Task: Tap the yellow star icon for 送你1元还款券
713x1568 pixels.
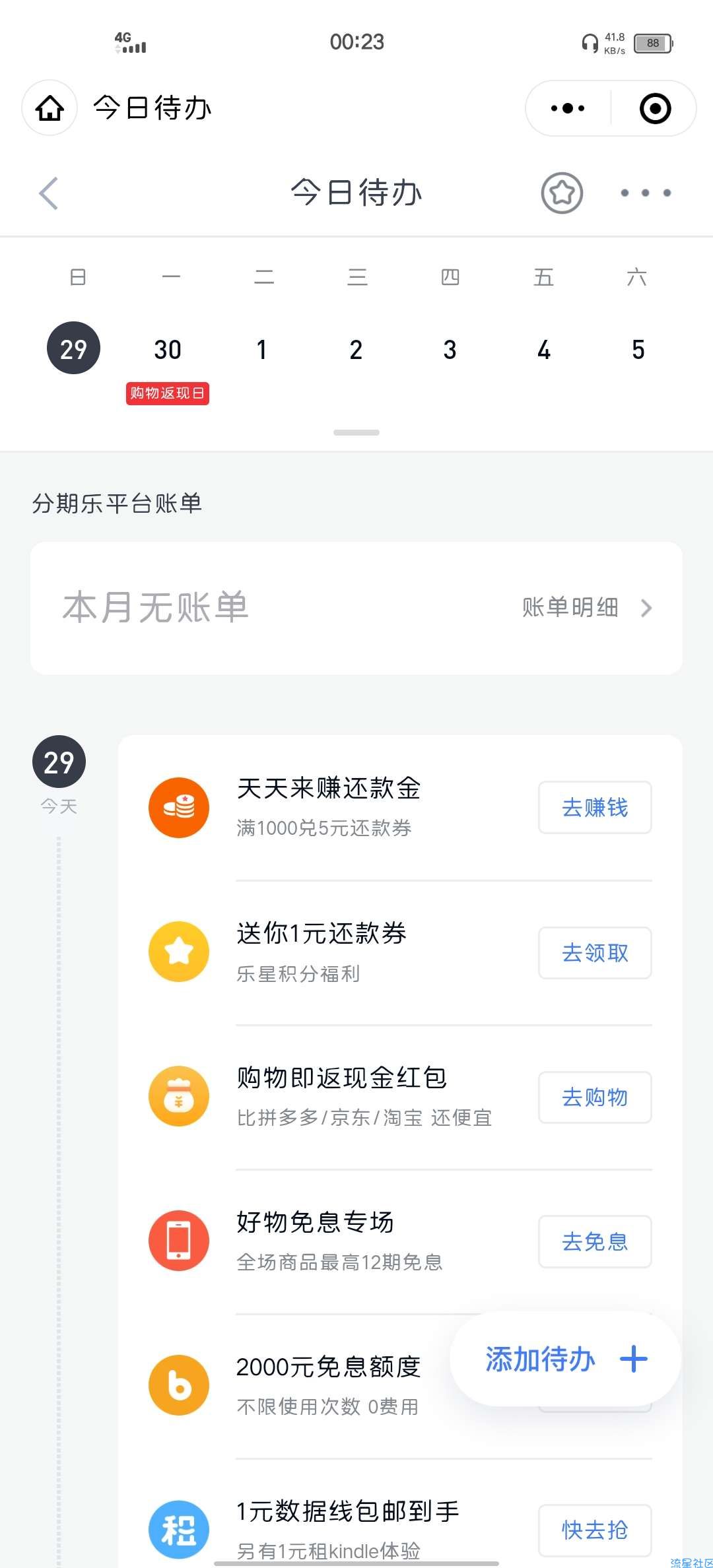Action: (179, 952)
